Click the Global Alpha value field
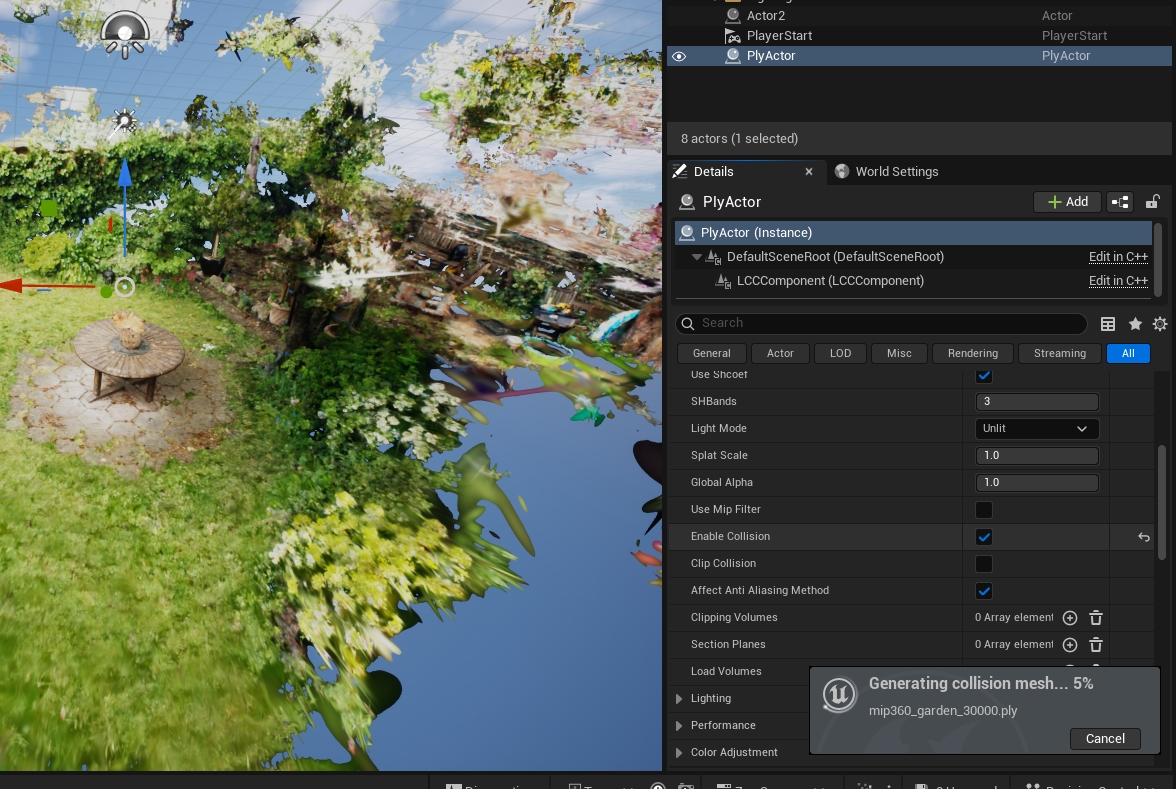This screenshot has width=1176, height=789. pyautogui.click(x=1036, y=482)
